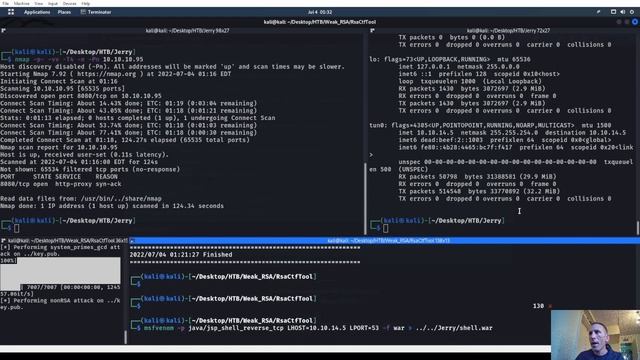Click the webcam video thumbnail
The width and height of the screenshot is (640, 360).
pos(595,335)
